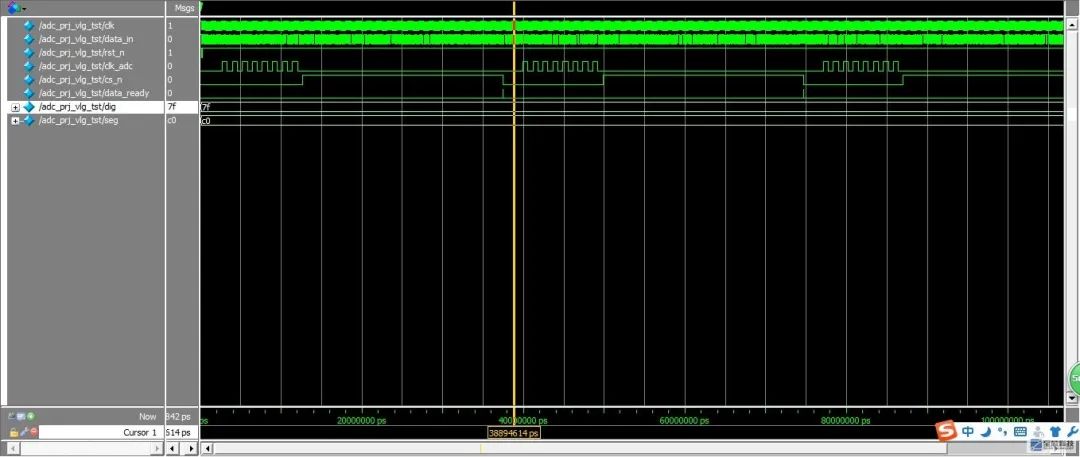Select signal /adc_prj_vlg_tst/clk_adc

(x=85, y=66)
